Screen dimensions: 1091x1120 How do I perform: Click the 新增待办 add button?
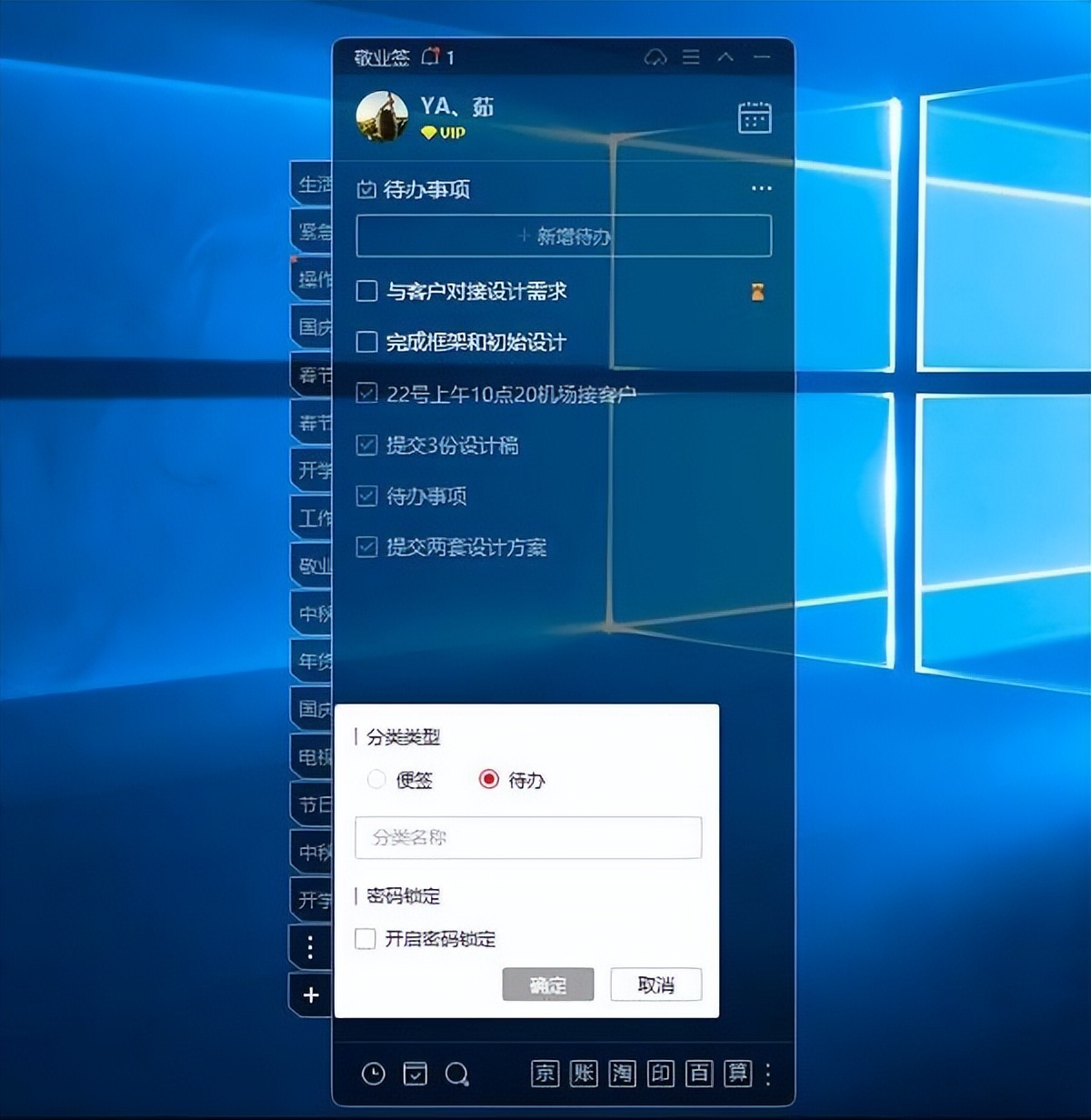click(x=564, y=236)
